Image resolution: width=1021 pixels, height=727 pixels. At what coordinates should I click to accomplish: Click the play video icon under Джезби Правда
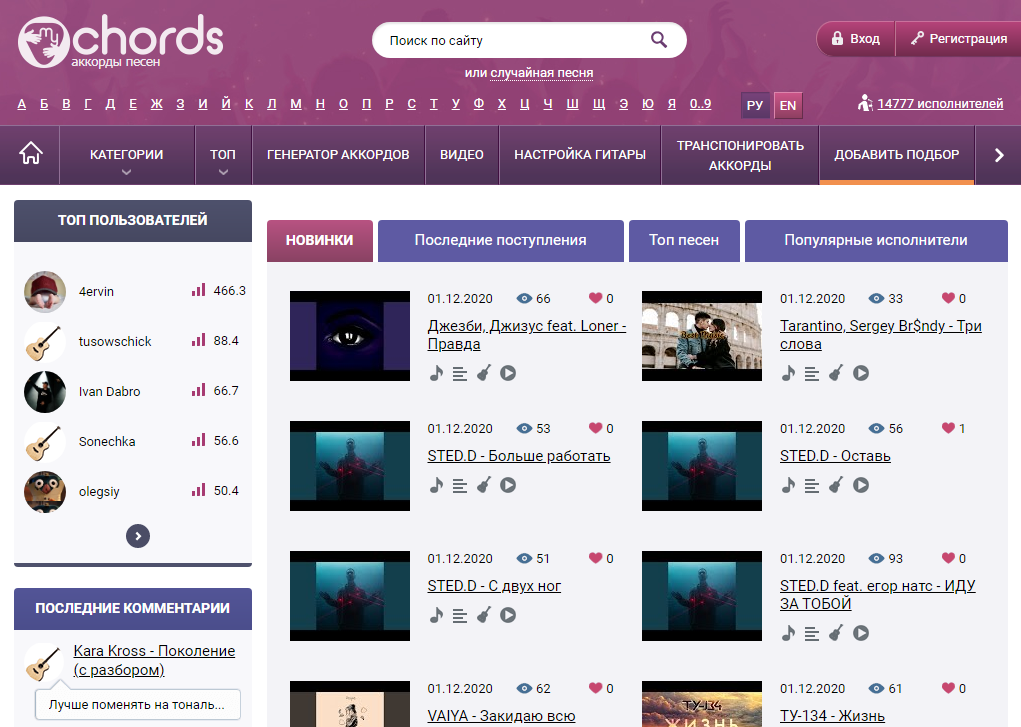coord(508,373)
